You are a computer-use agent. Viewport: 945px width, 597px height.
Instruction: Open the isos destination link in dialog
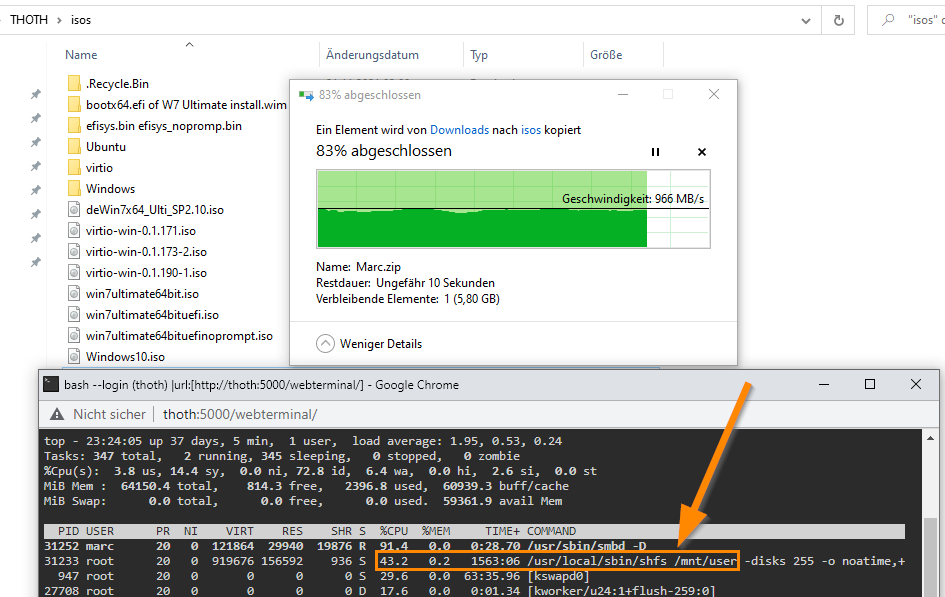[531, 130]
